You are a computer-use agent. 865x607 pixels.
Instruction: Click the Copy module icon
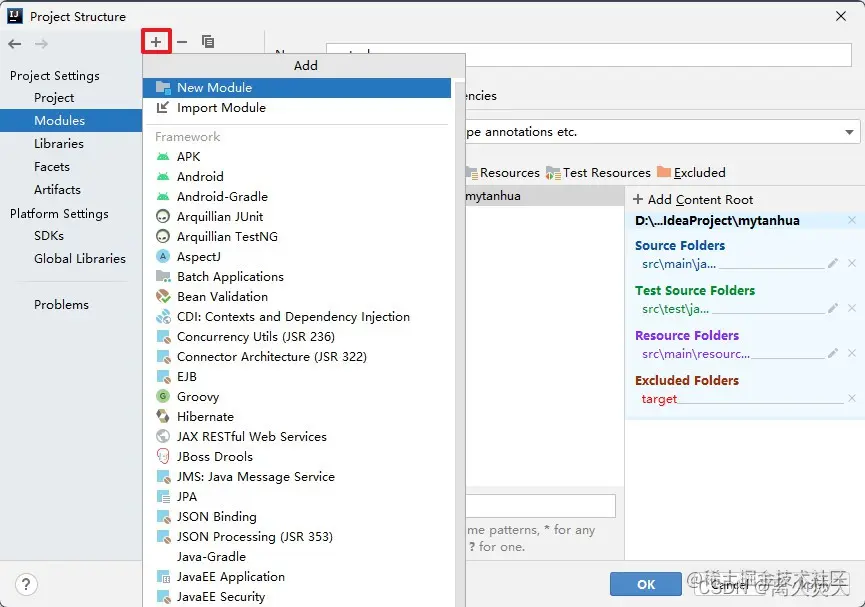coord(208,42)
